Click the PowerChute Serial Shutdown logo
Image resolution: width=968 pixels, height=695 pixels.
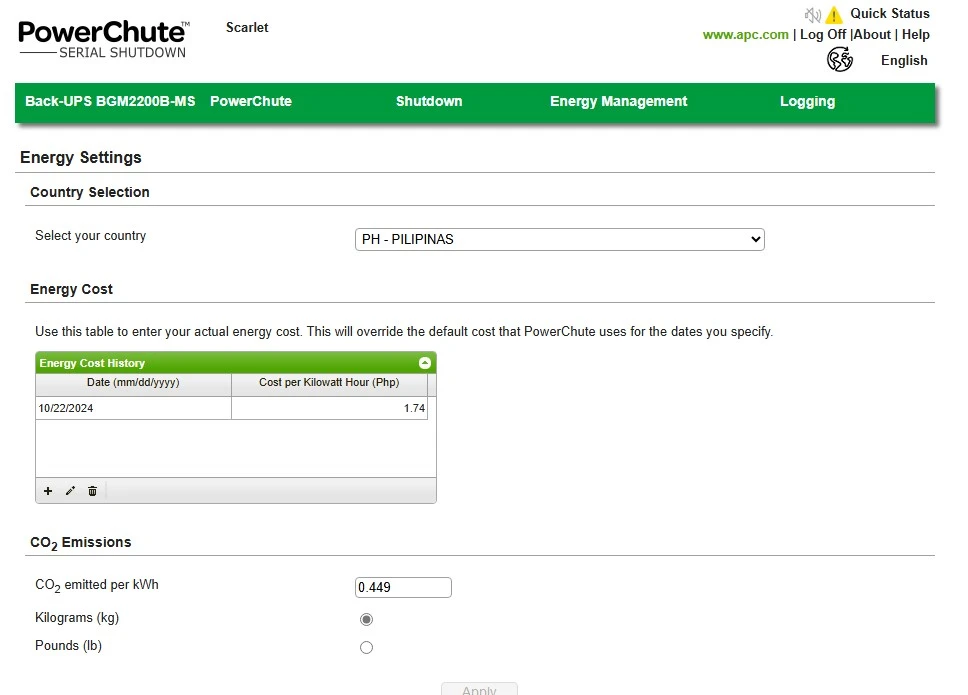point(104,40)
